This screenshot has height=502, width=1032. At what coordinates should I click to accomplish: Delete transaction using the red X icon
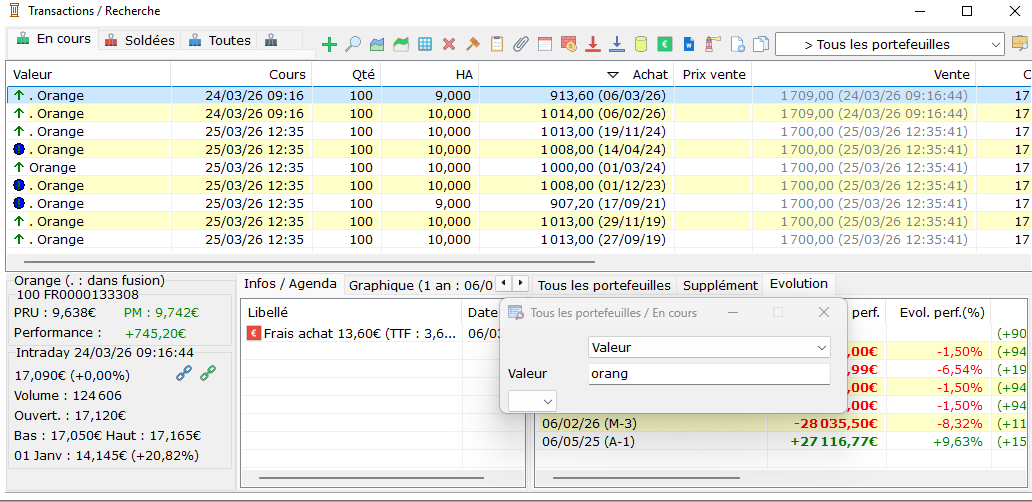click(x=449, y=45)
